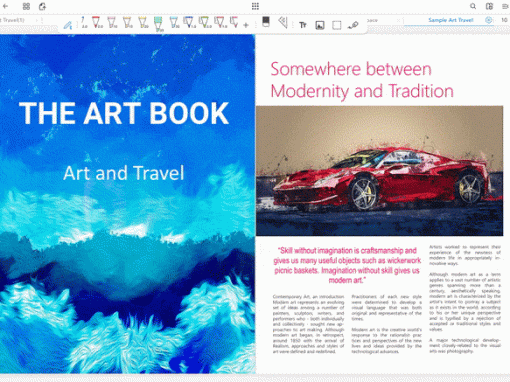Select the orange highlighter pen
The image size is (510, 382).
pos(127,22)
